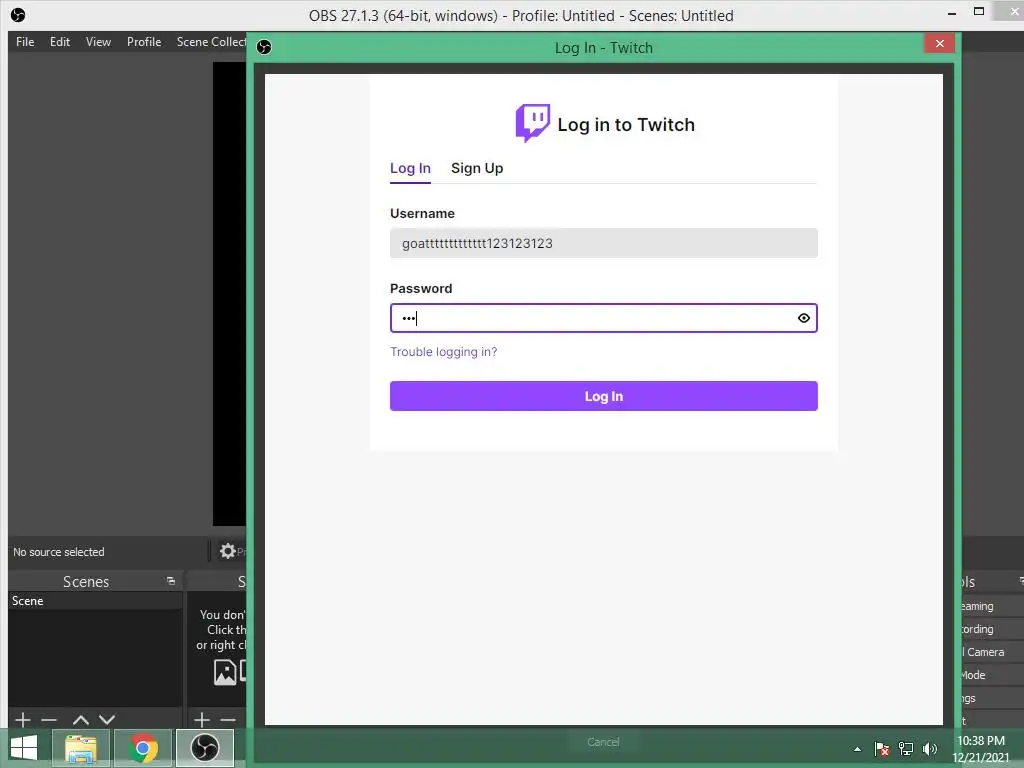Open volume control tray icon
Viewport: 1024px width, 768px height.
click(929, 749)
